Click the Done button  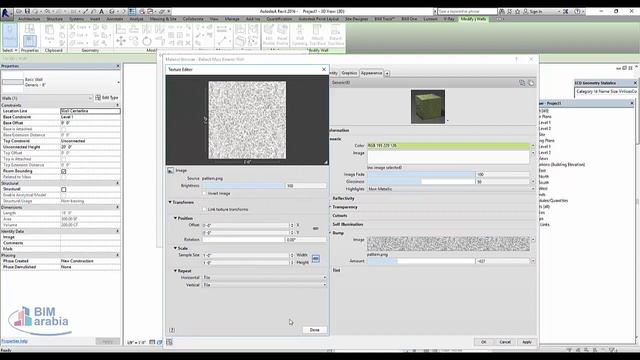[314, 330]
